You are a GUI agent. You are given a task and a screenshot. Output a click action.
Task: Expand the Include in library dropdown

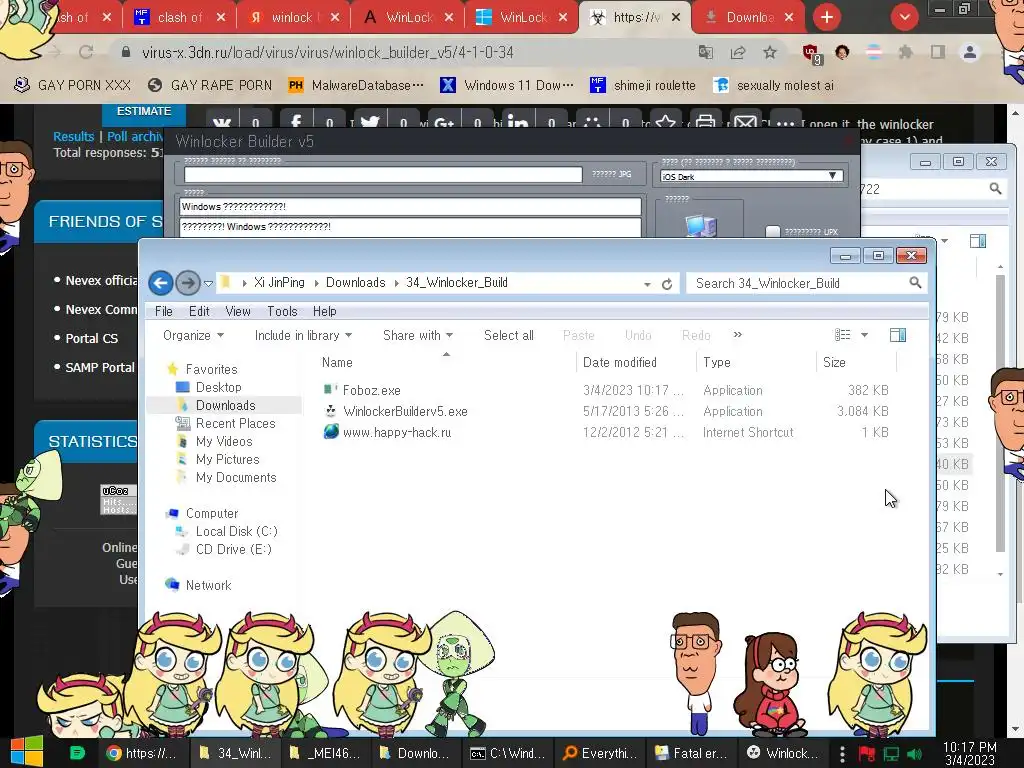pyautogui.click(x=303, y=335)
